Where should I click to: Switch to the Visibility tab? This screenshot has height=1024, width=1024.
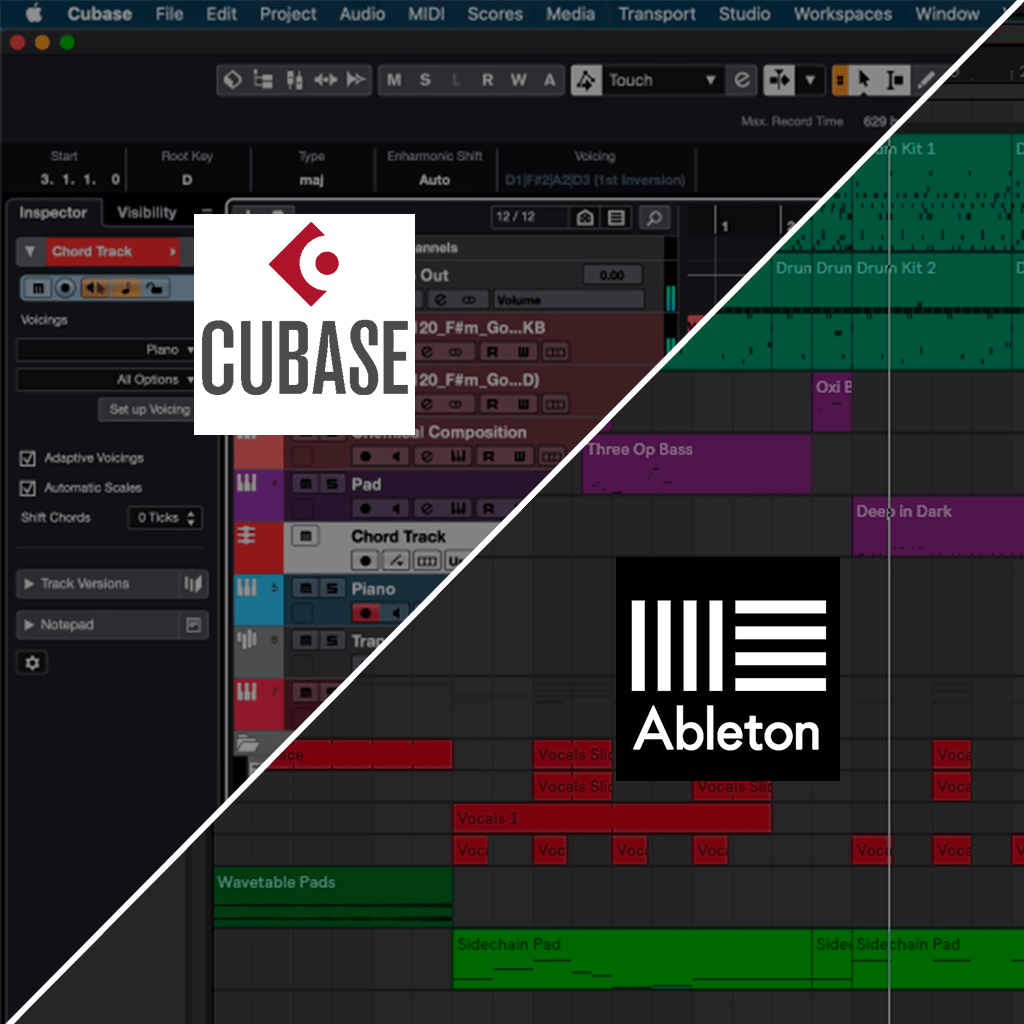pyautogui.click(x=147, y=212)
